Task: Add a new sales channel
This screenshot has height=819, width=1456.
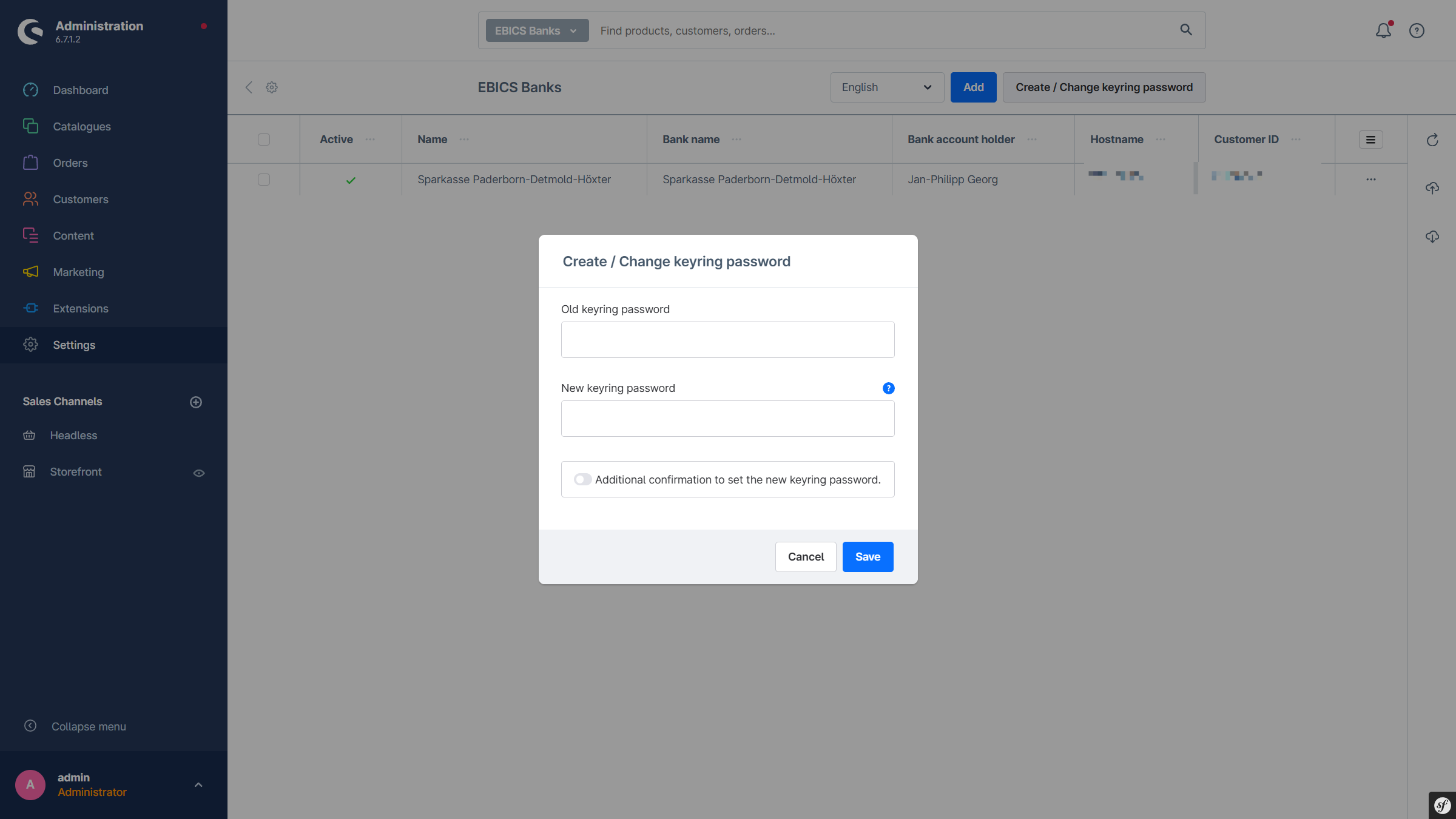Action: click(196, 402)
